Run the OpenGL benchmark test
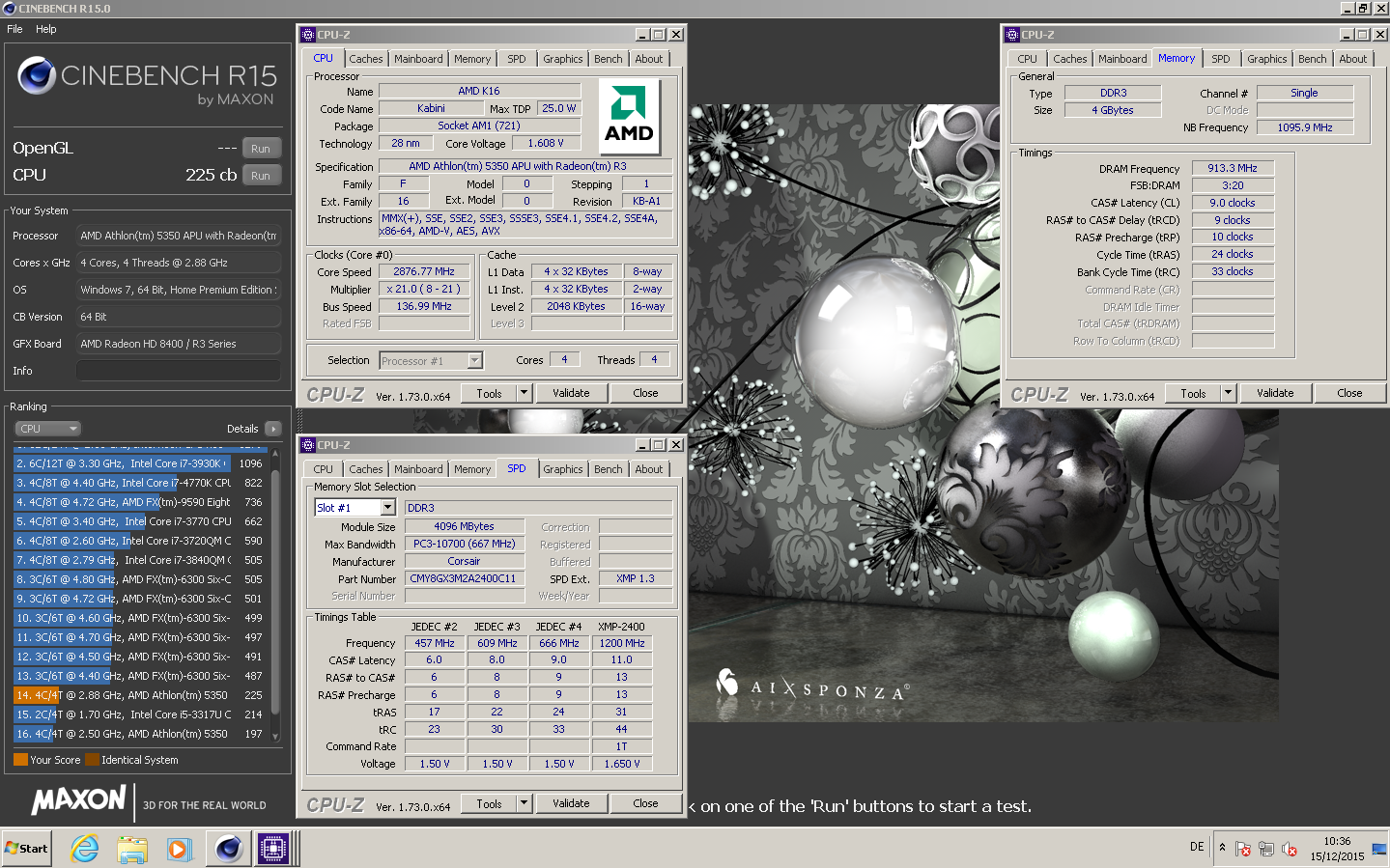 click(x=261, y=149)
